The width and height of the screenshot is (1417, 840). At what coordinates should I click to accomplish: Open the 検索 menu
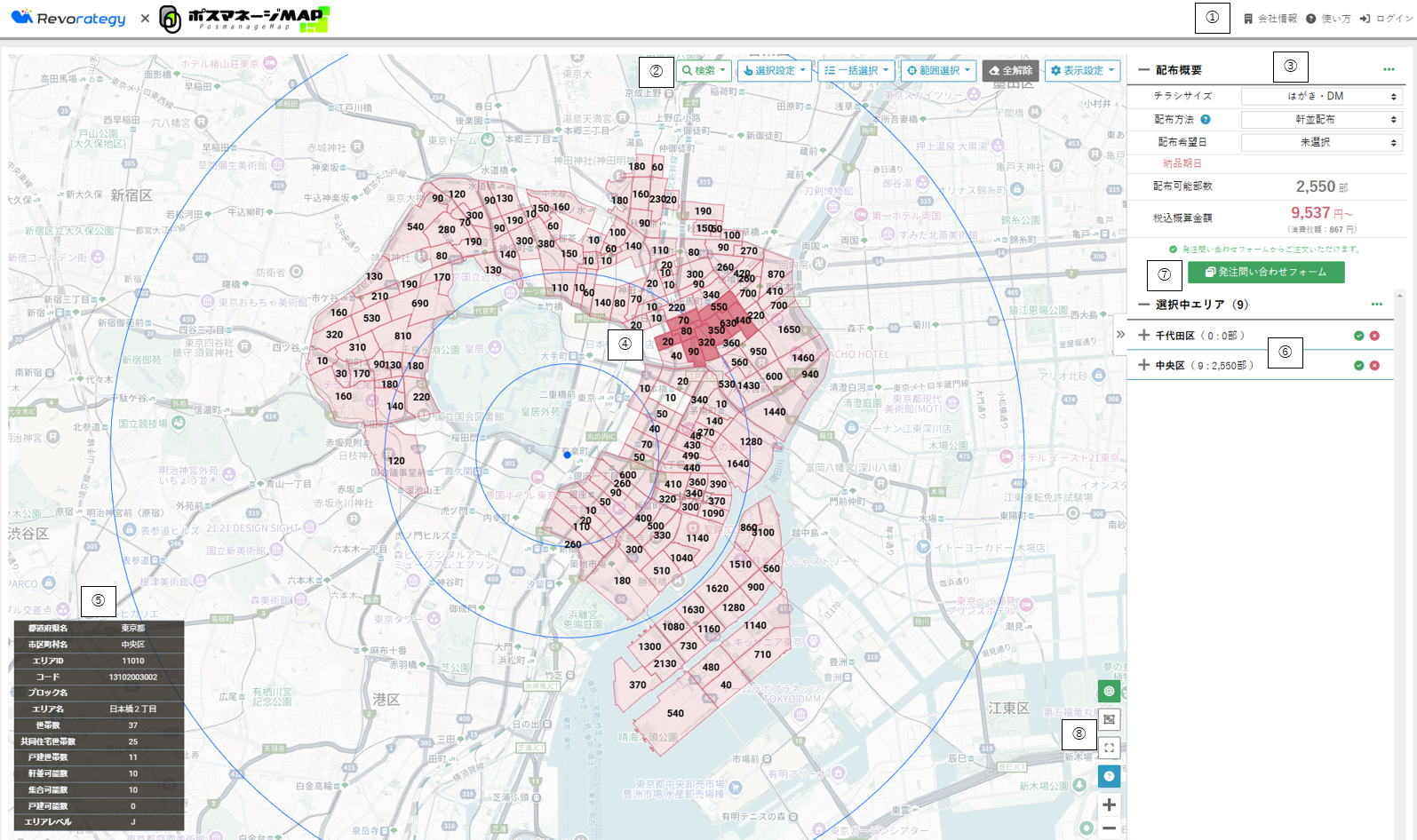coord(704,70)
